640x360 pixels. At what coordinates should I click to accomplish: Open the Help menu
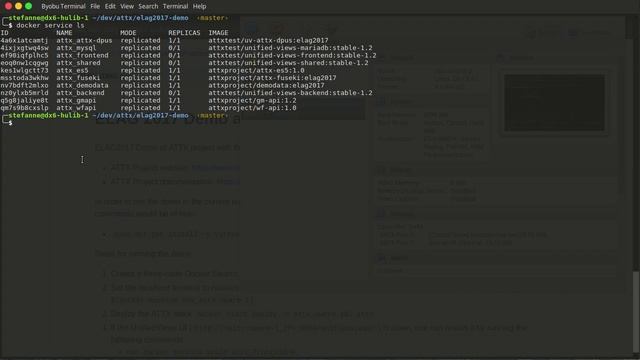pyautogui.click(x=199, y=7)
